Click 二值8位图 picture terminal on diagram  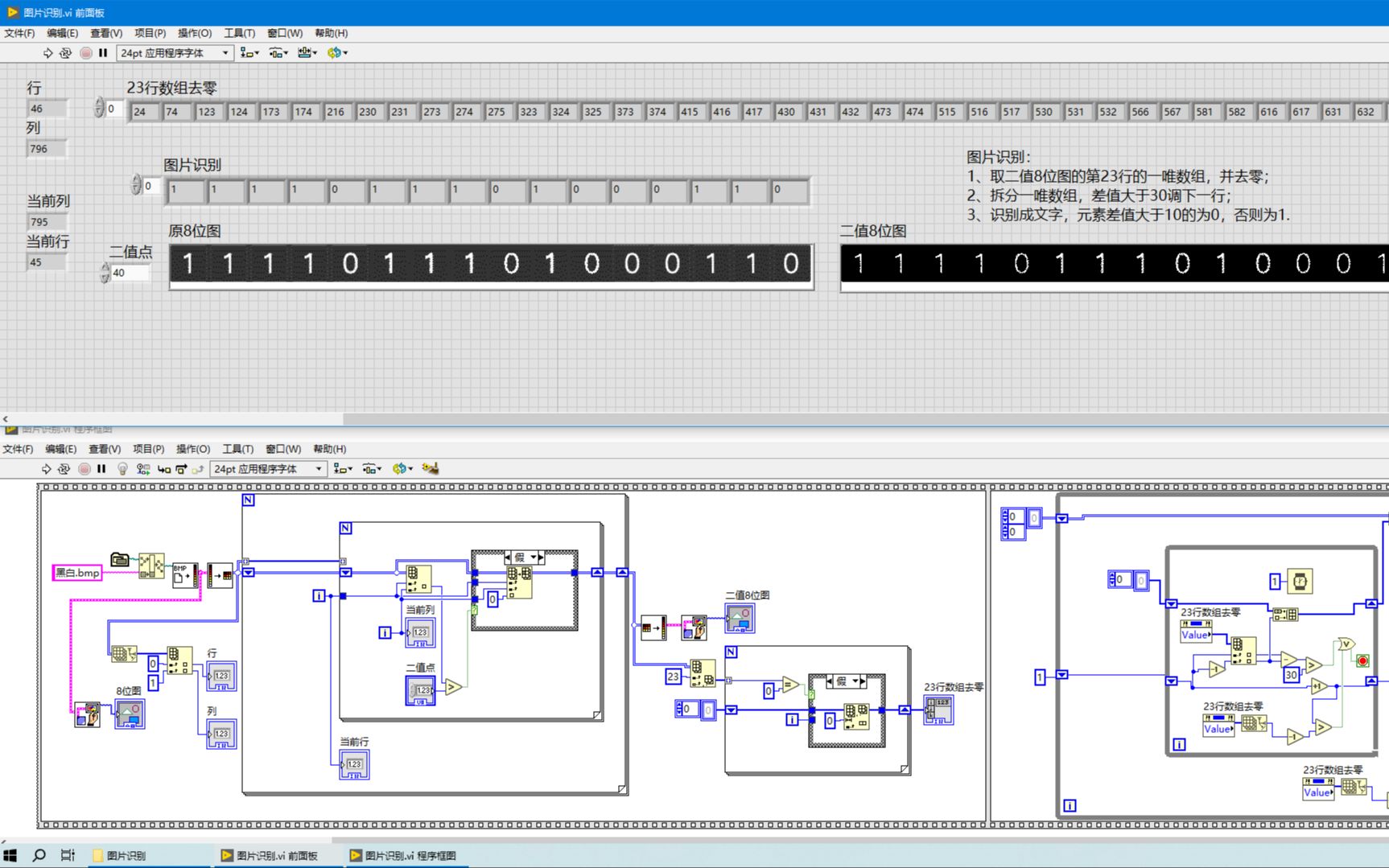[x=740, y=618]
